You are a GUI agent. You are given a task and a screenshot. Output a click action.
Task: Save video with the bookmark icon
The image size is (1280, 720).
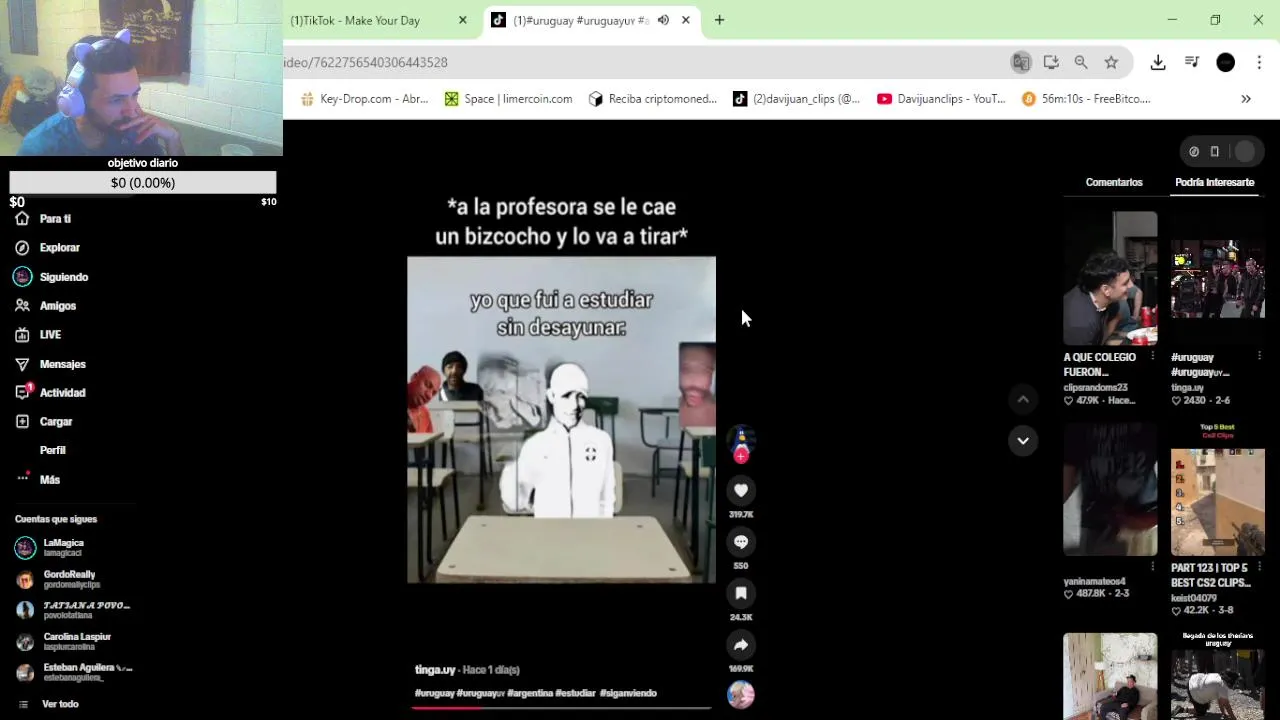741,593
